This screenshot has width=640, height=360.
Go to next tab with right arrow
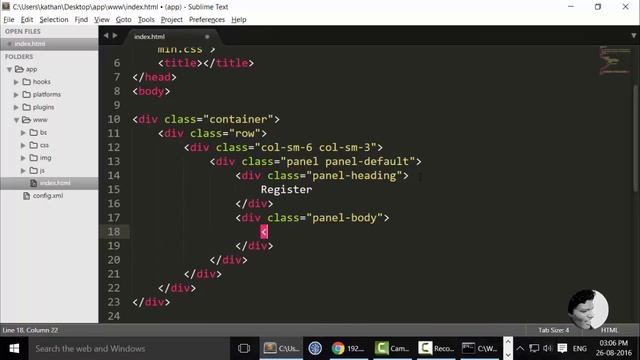[115, 36]
